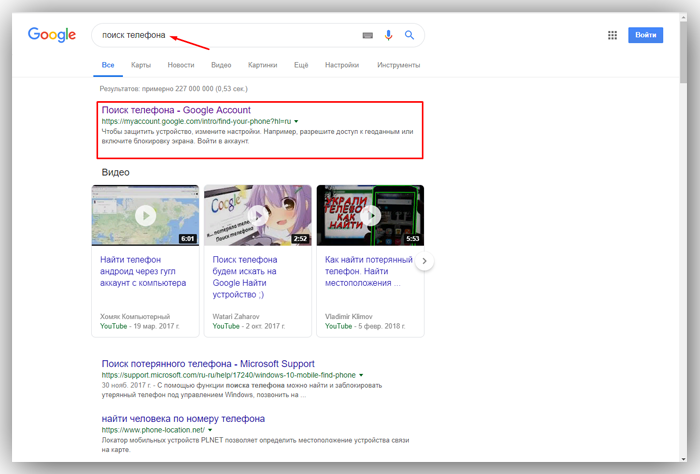
Task: Click the search input with поиск телефона
Action: [x=228, y=35]
